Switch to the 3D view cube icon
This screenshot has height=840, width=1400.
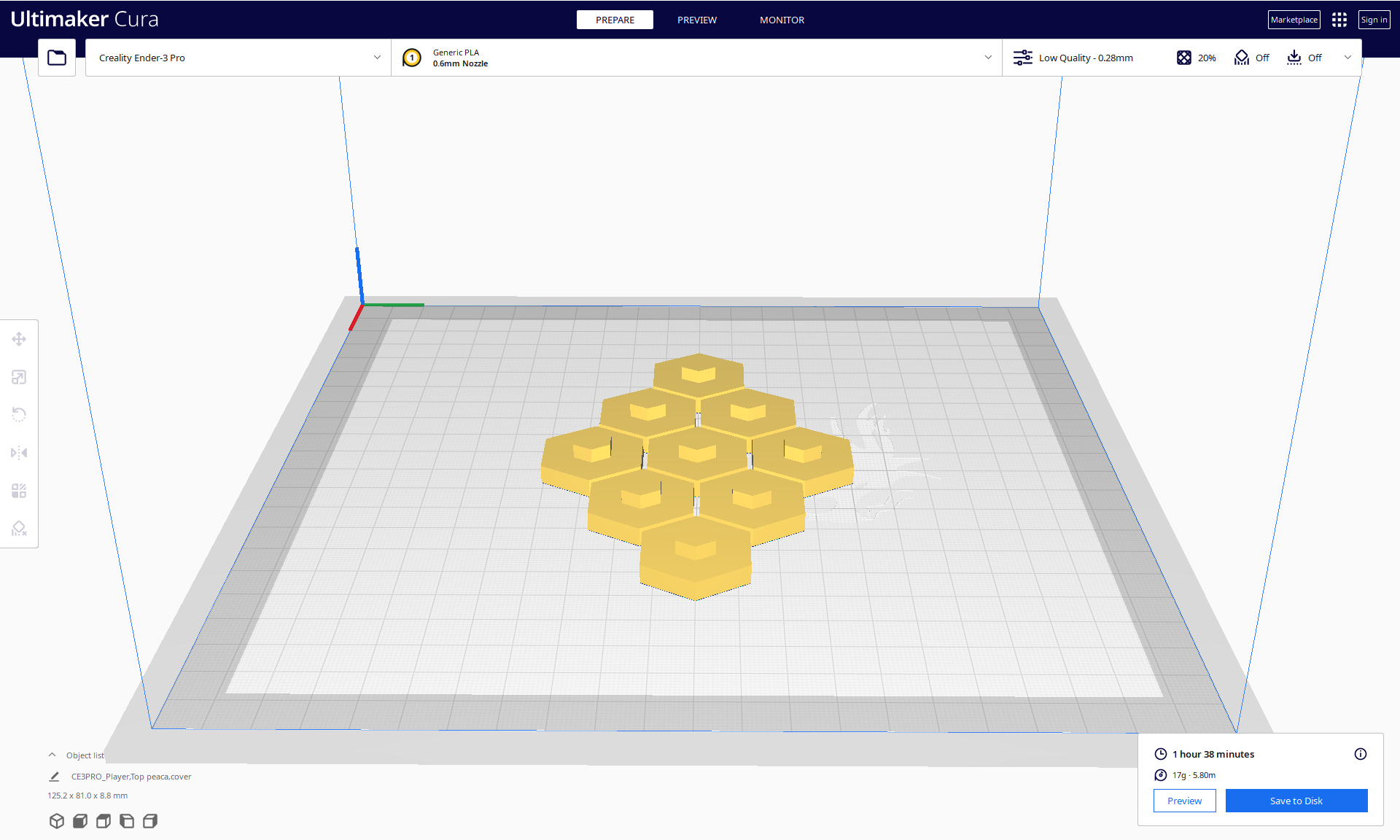(57, 821)
